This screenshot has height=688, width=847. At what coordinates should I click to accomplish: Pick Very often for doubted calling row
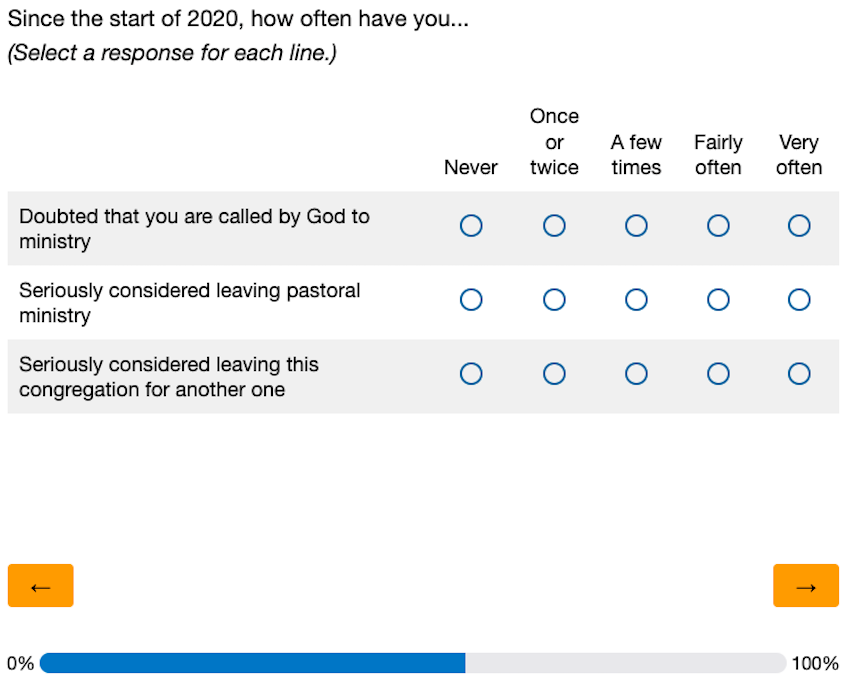click(799, 226)
